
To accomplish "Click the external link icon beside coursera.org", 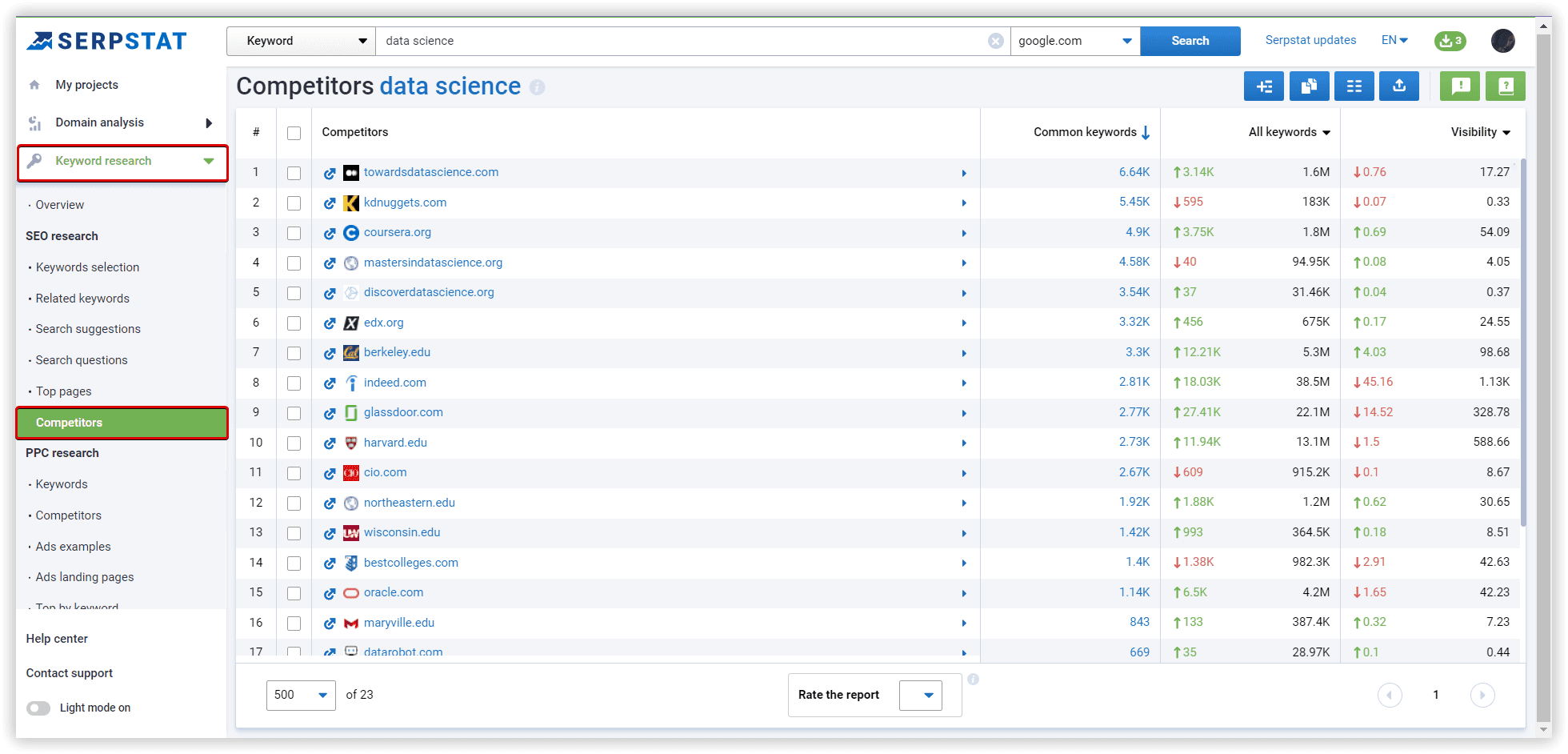I will click(330, 233).
